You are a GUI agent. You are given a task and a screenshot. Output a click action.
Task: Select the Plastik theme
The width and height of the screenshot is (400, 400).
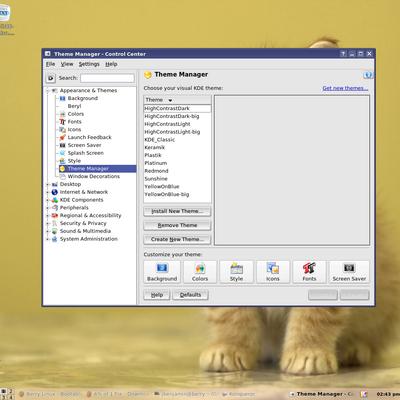[177, 155]
